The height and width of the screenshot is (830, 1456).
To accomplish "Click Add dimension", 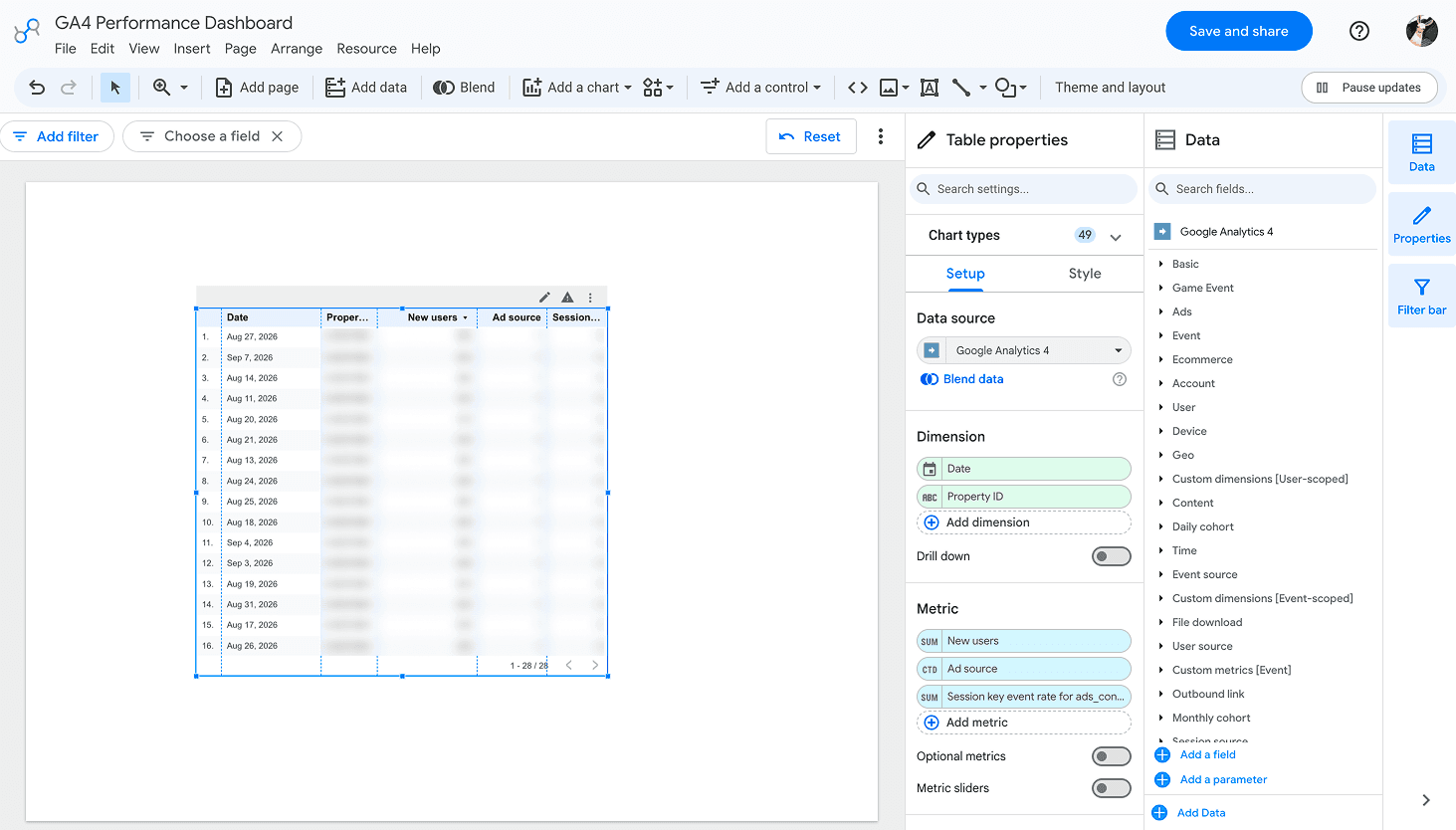I will pos(1024,522).
